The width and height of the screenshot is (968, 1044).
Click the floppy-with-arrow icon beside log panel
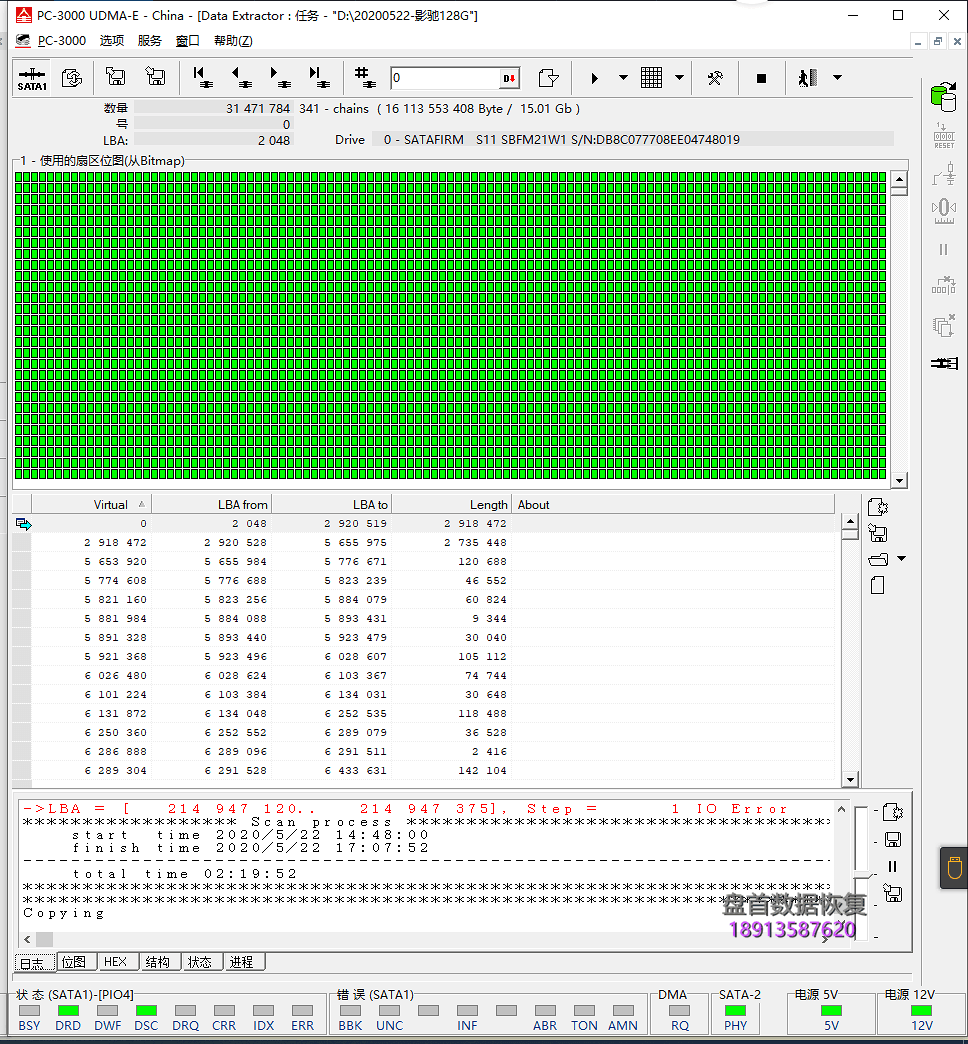tap(893, 893)
